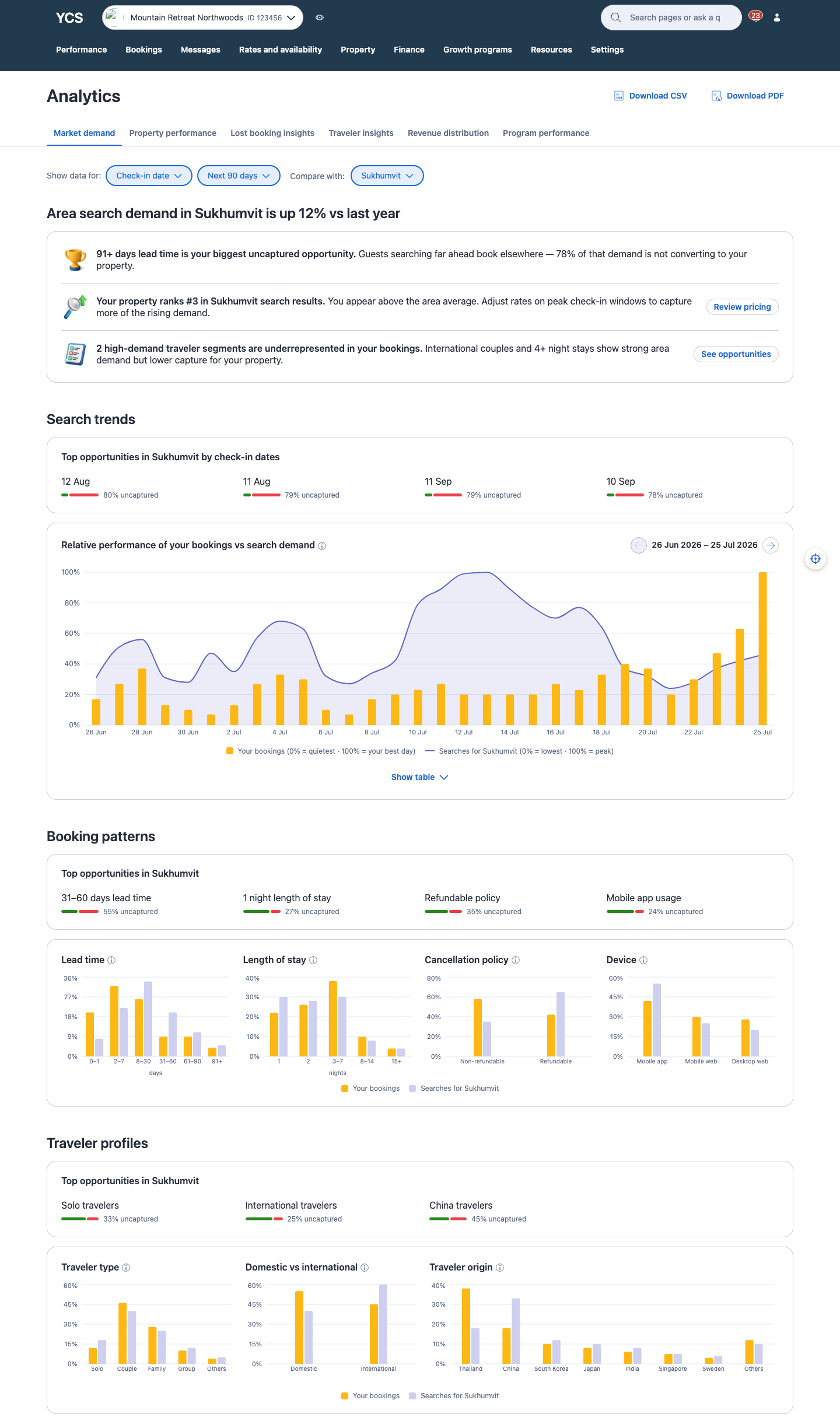Click 'Mobile app usage' opportunity
Image resolution: width=840 pixels, height=1428 pixels.
point(643,898)
